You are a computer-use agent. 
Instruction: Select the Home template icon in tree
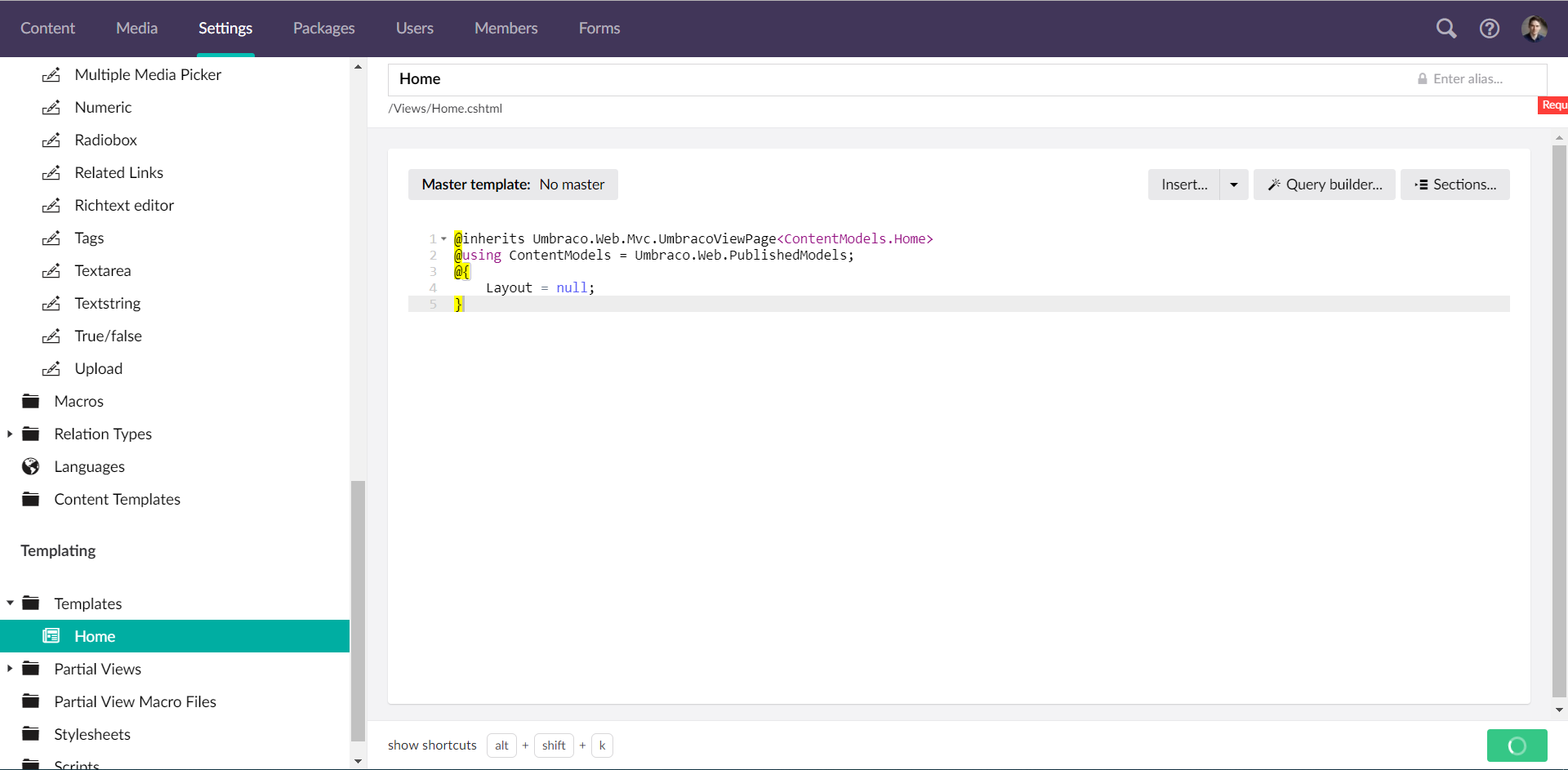coord(52,635)
